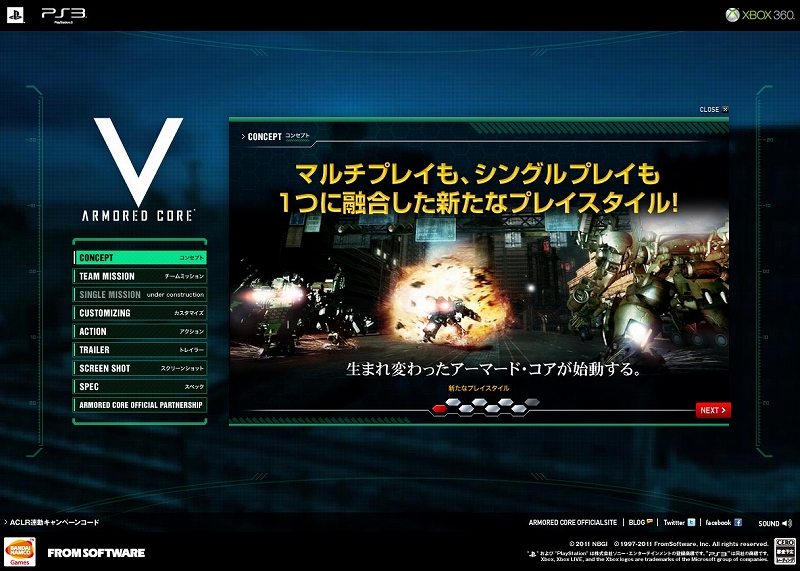Toggle sound with the speaker icon

[x=787, y=523]
